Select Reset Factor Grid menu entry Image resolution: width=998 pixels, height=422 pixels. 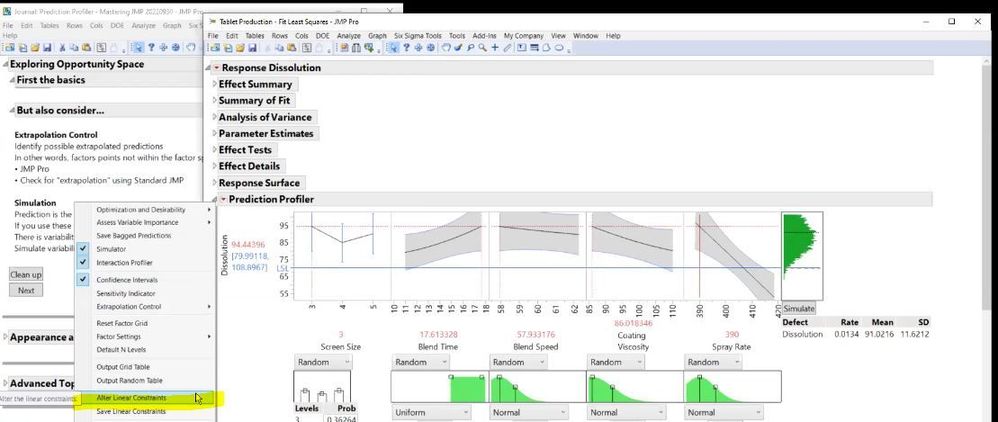(122, 323)
